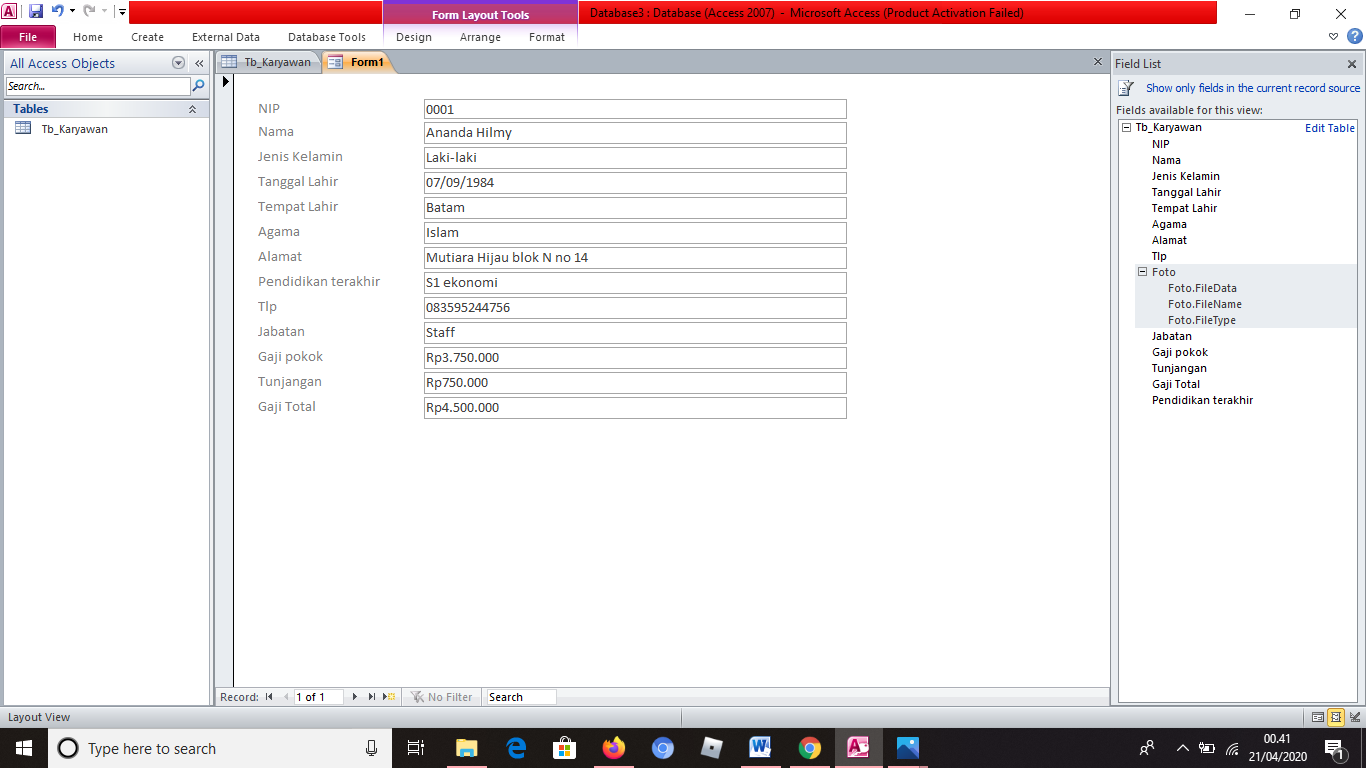
Task: Click inside the record Search box
Action: click(x=520, y=697)
